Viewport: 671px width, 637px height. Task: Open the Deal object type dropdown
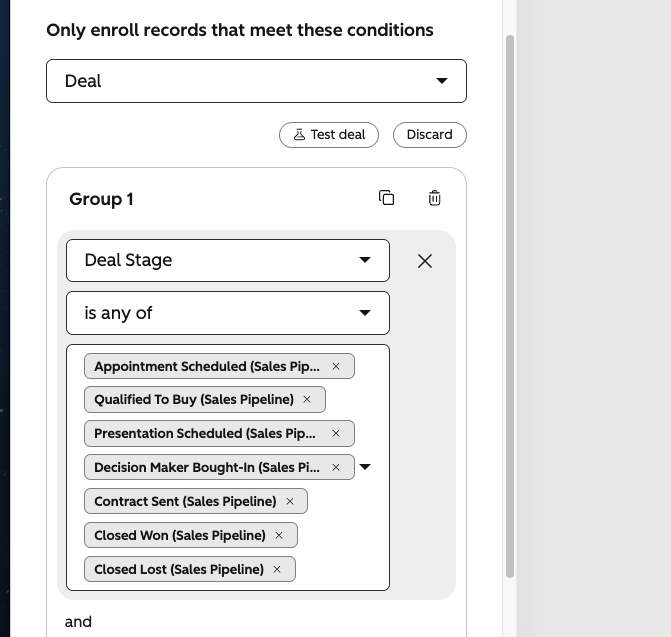click(256, 81)
